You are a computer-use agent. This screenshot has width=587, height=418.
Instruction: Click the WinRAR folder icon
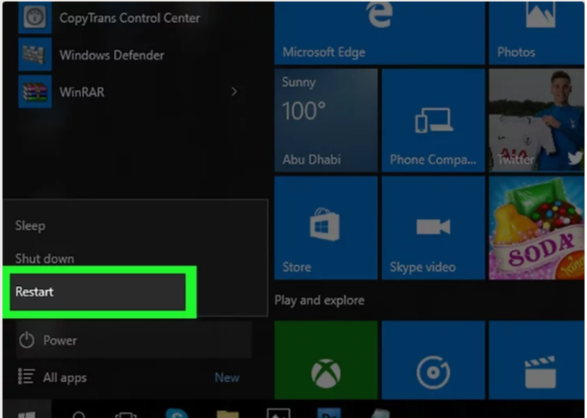coord(35,92)
